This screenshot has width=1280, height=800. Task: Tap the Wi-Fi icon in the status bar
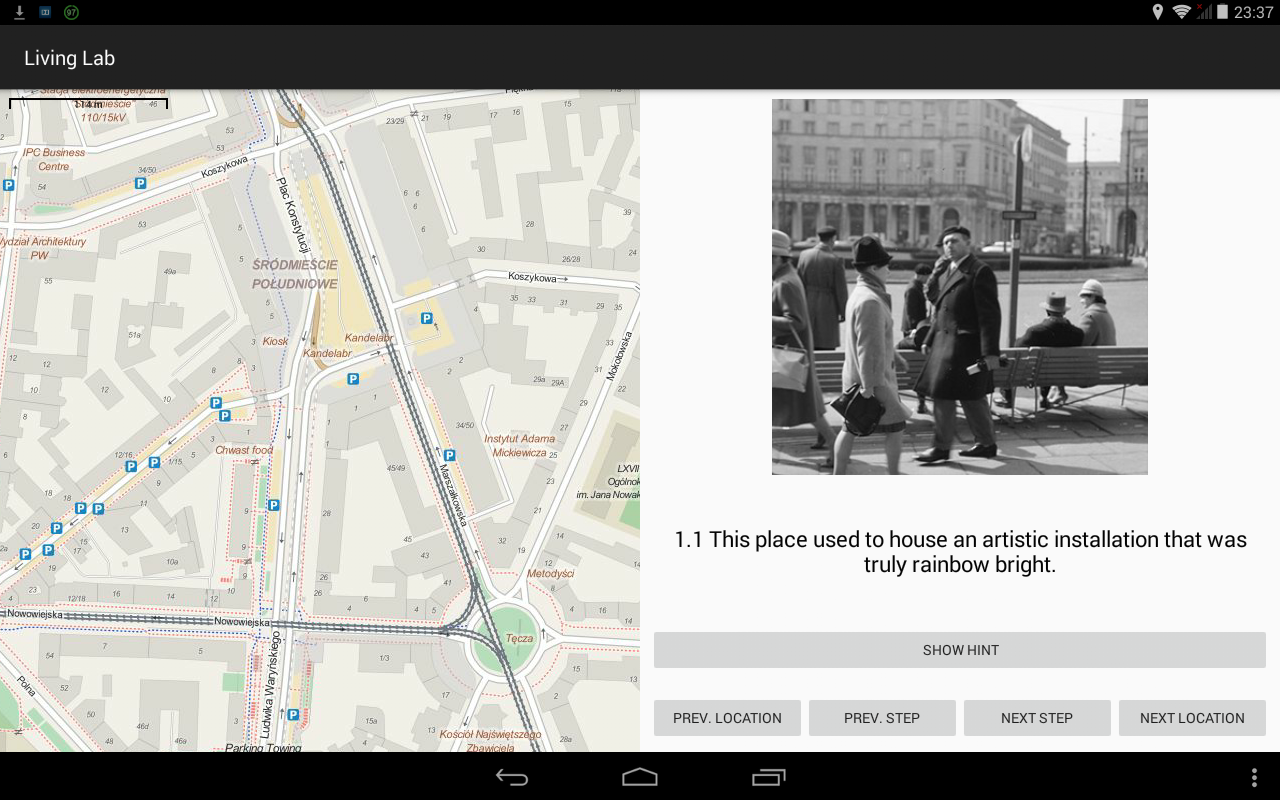pyautogui.click(x=1181, y=12)
